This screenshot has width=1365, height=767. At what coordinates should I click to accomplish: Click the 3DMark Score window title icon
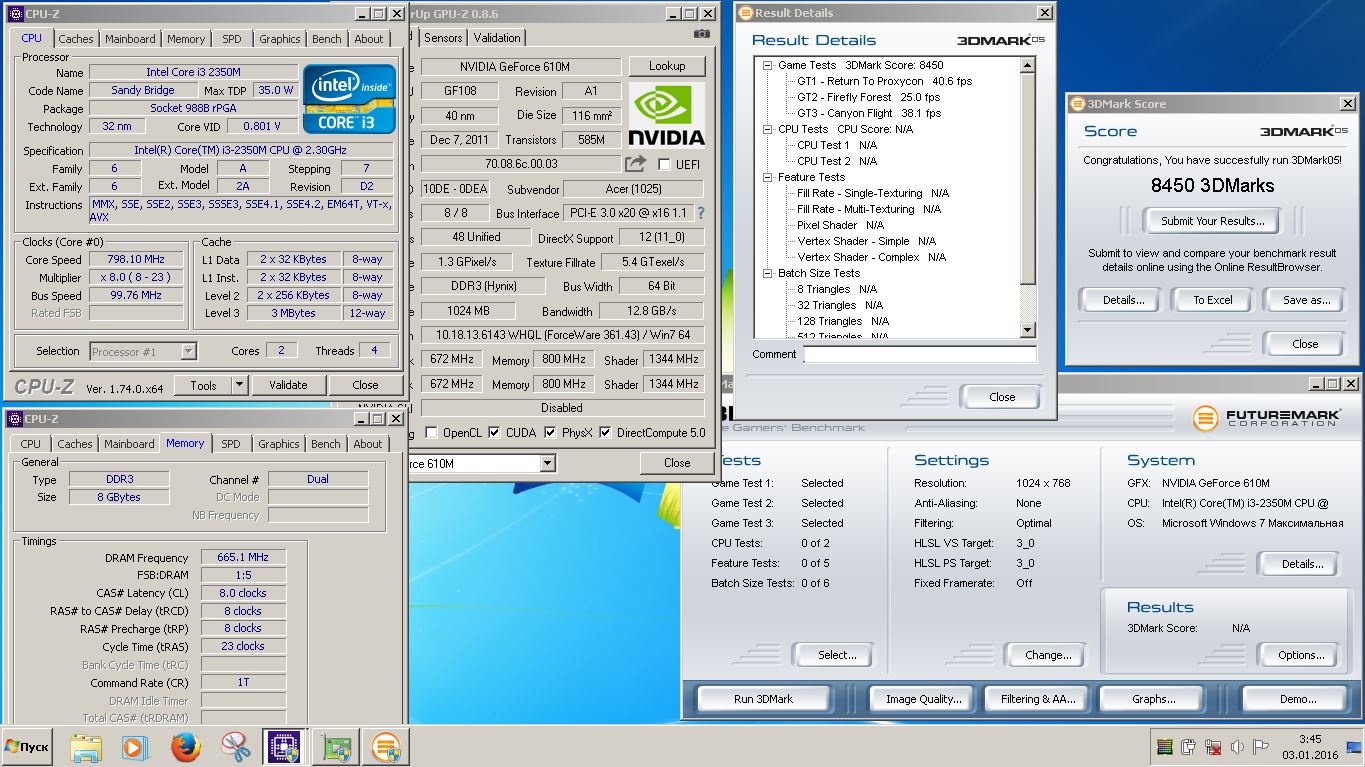coord(1077,104)
